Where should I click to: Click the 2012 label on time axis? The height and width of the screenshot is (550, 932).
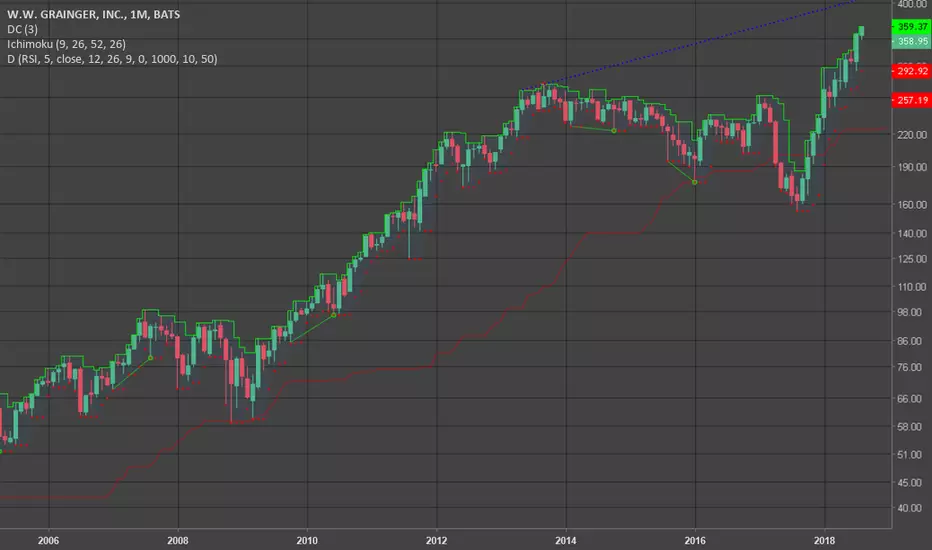pos(436,540)
